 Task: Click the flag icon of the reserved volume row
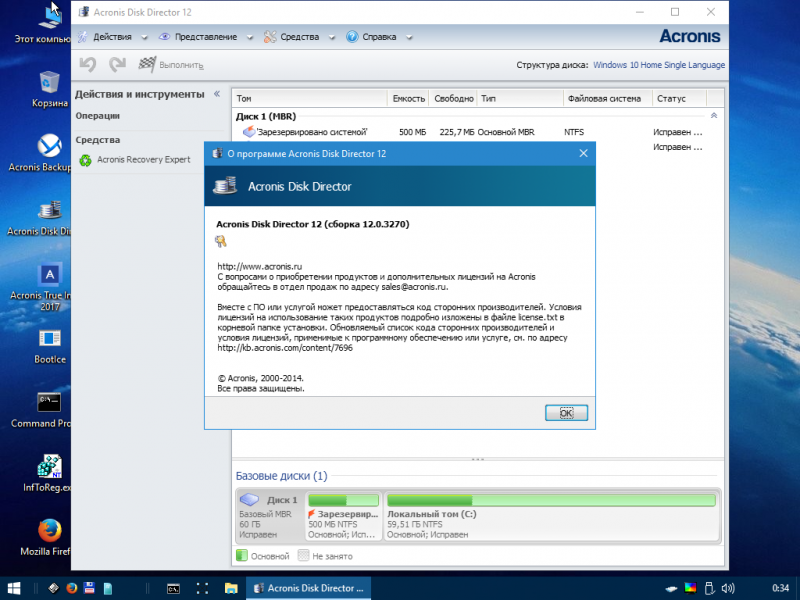coord(248,132)
